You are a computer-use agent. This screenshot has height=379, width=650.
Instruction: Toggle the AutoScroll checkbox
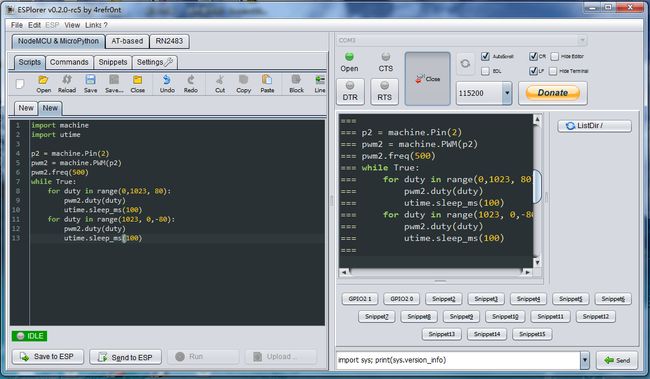click(x=485, y=56)
